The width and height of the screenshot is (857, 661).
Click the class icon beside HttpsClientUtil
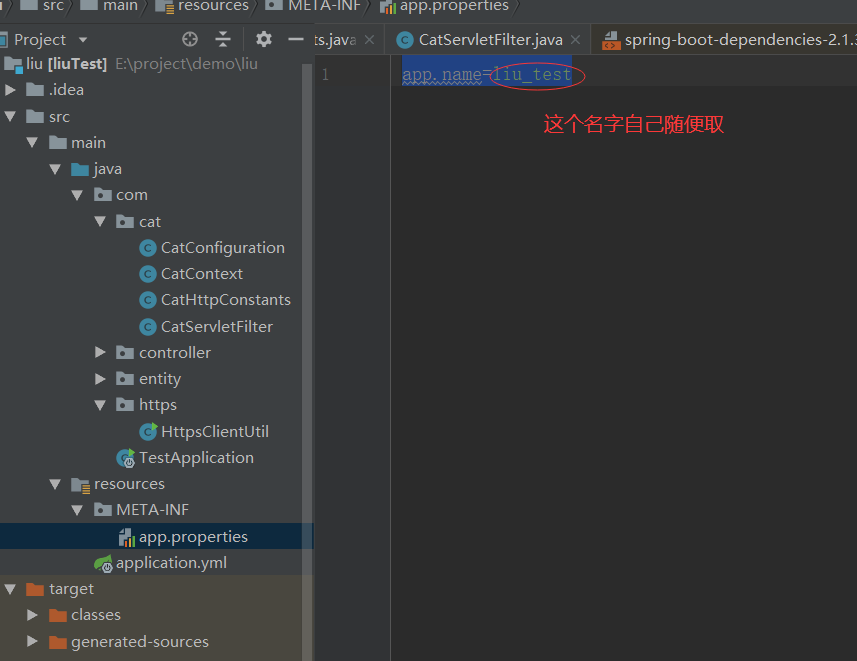tap(147, 431)
